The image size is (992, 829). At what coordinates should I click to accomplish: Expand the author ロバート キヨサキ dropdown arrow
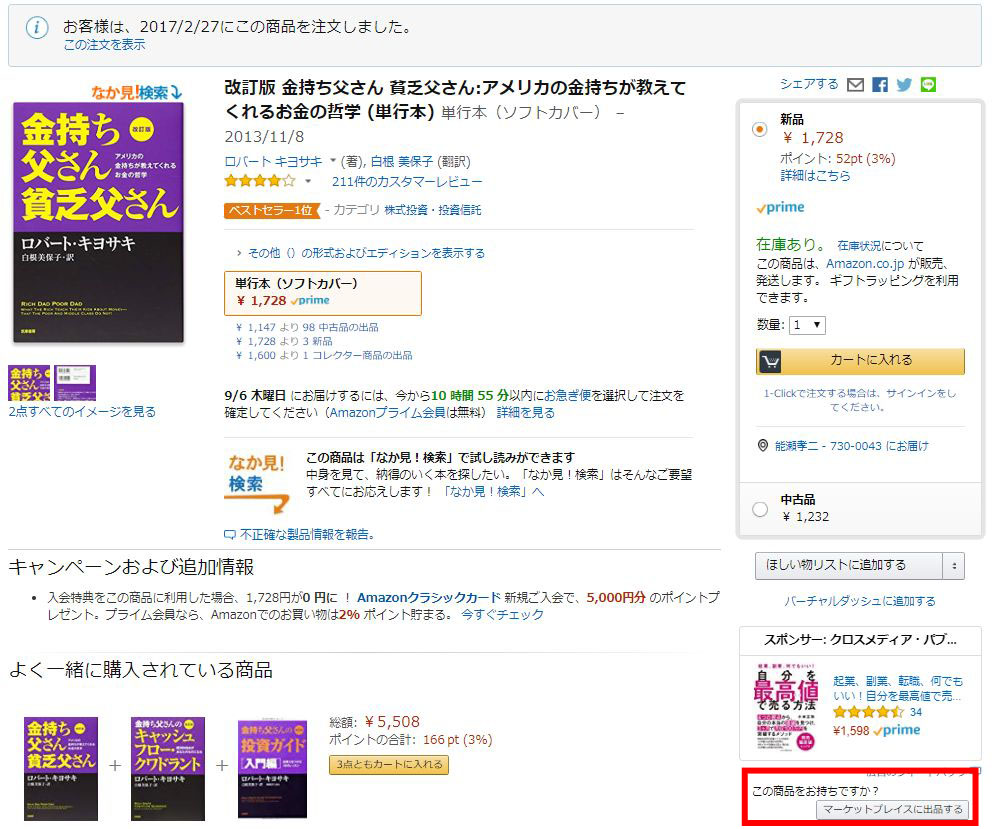pyautogui.click(x=333, y=161)
